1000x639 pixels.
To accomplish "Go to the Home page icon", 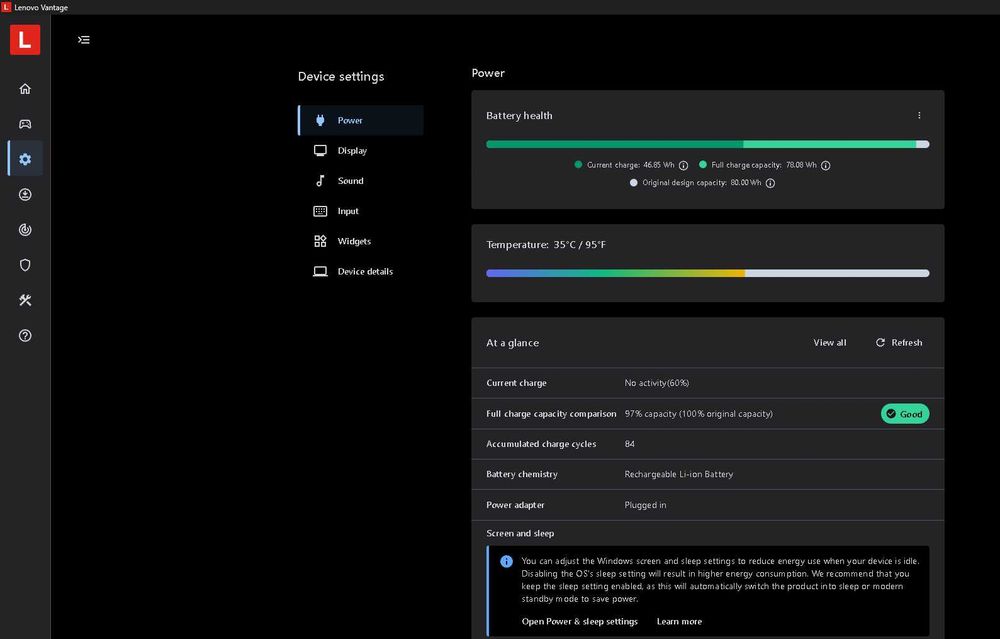I will coord(25,89).
